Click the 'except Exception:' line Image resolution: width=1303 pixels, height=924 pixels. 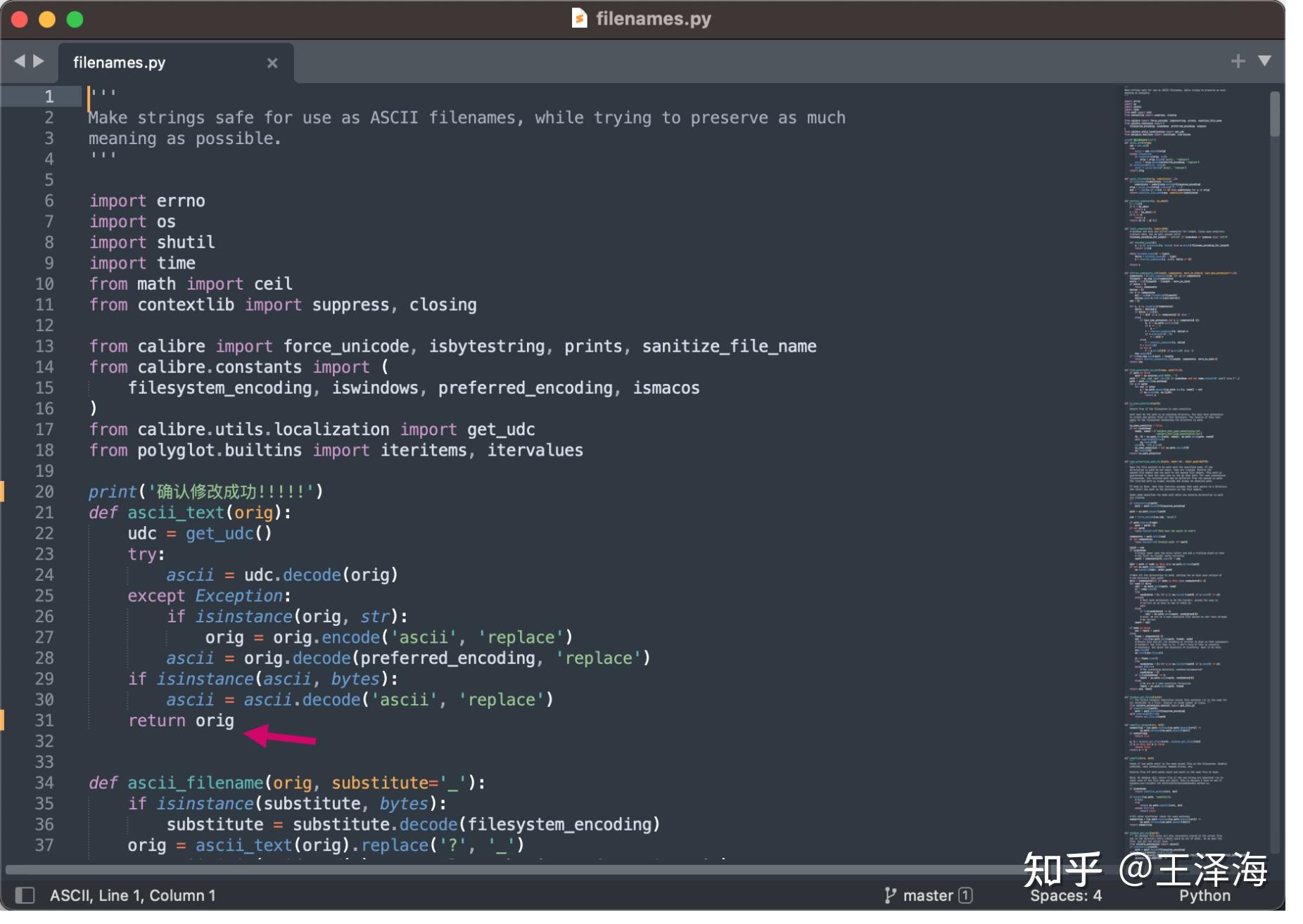point(210,596)
